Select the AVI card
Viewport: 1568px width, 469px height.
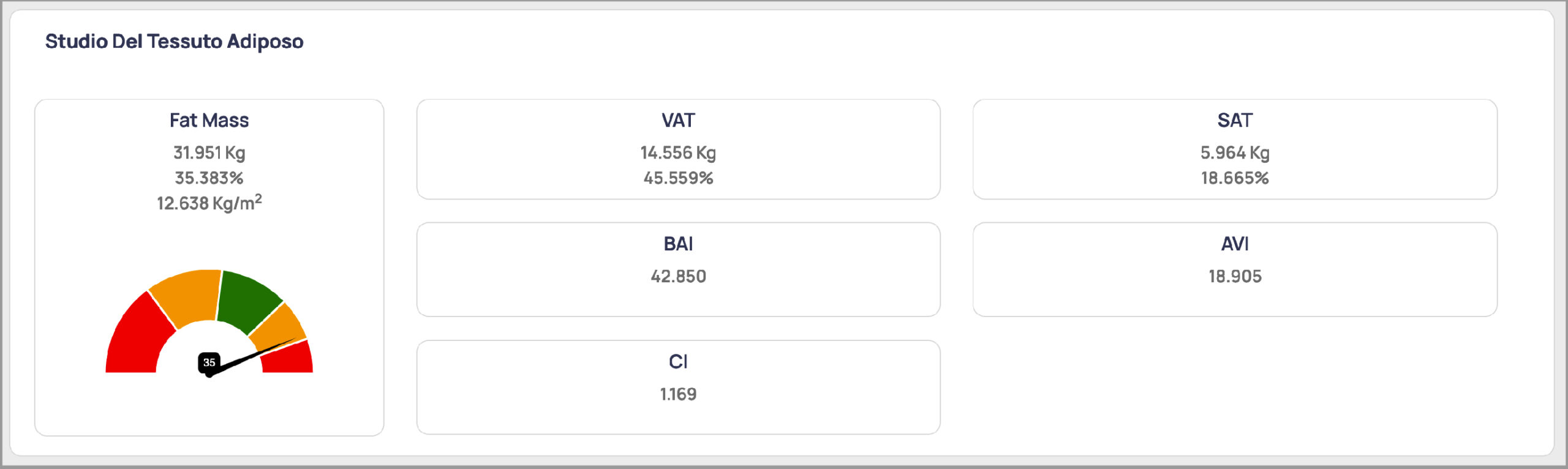pos(1235,269)
